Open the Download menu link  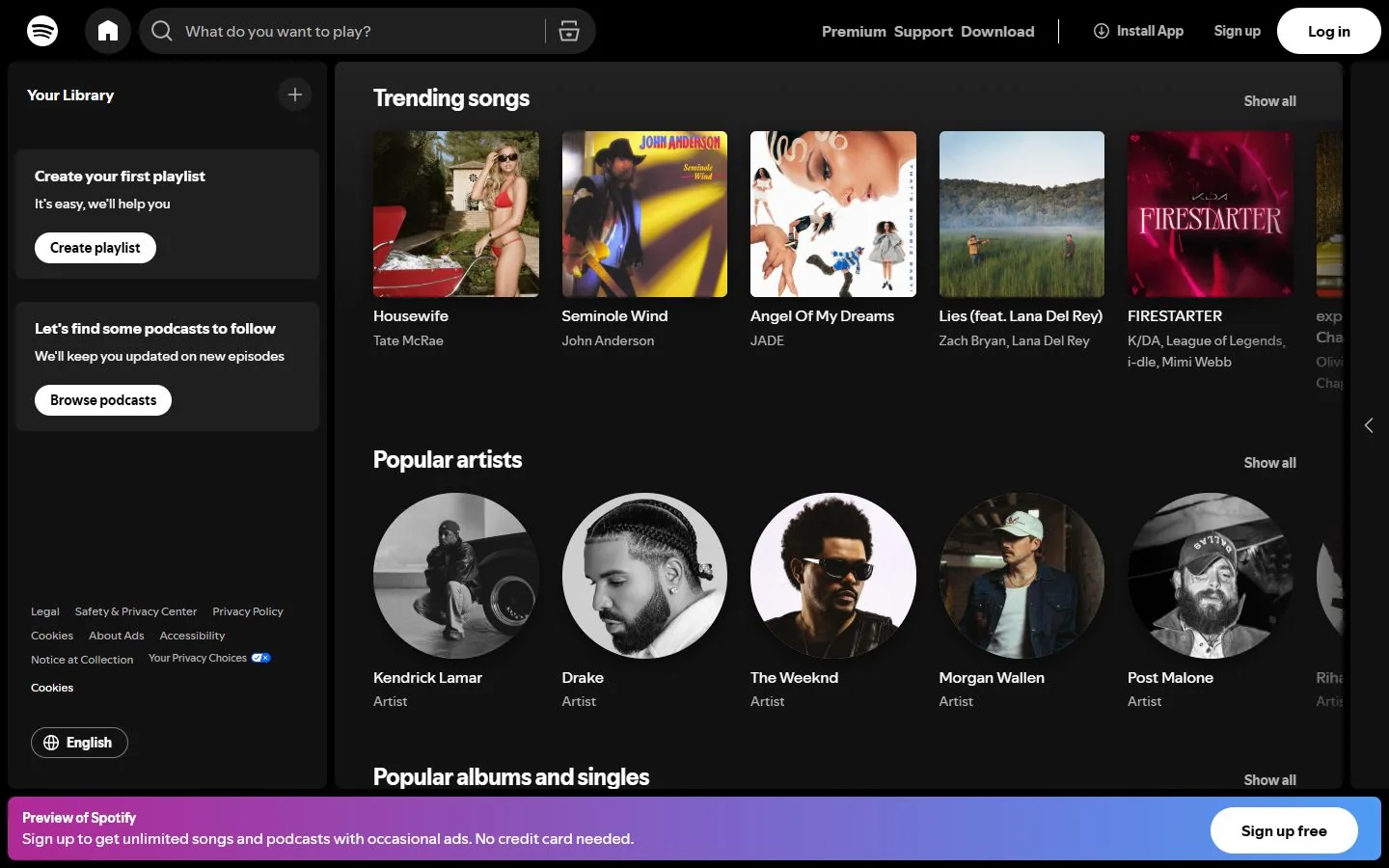[997, 31]
